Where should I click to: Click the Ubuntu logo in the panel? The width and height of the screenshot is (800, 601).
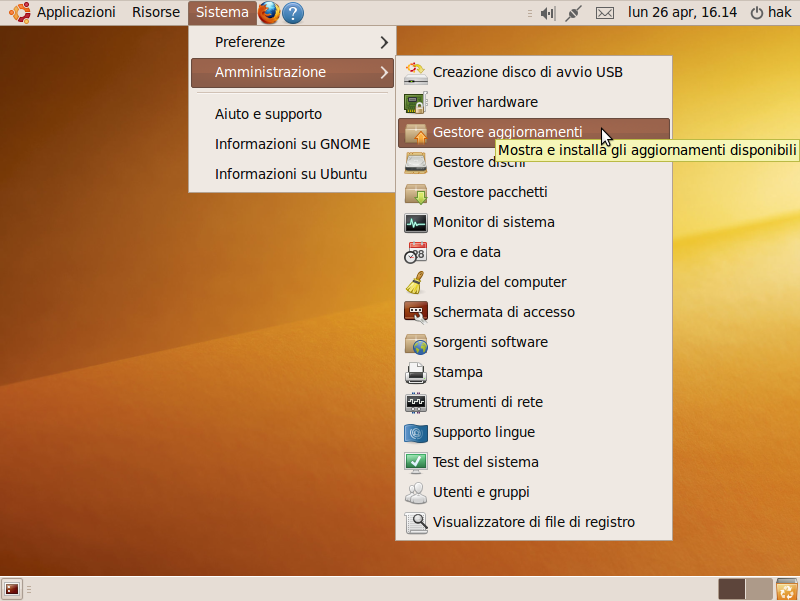[19, 12]
